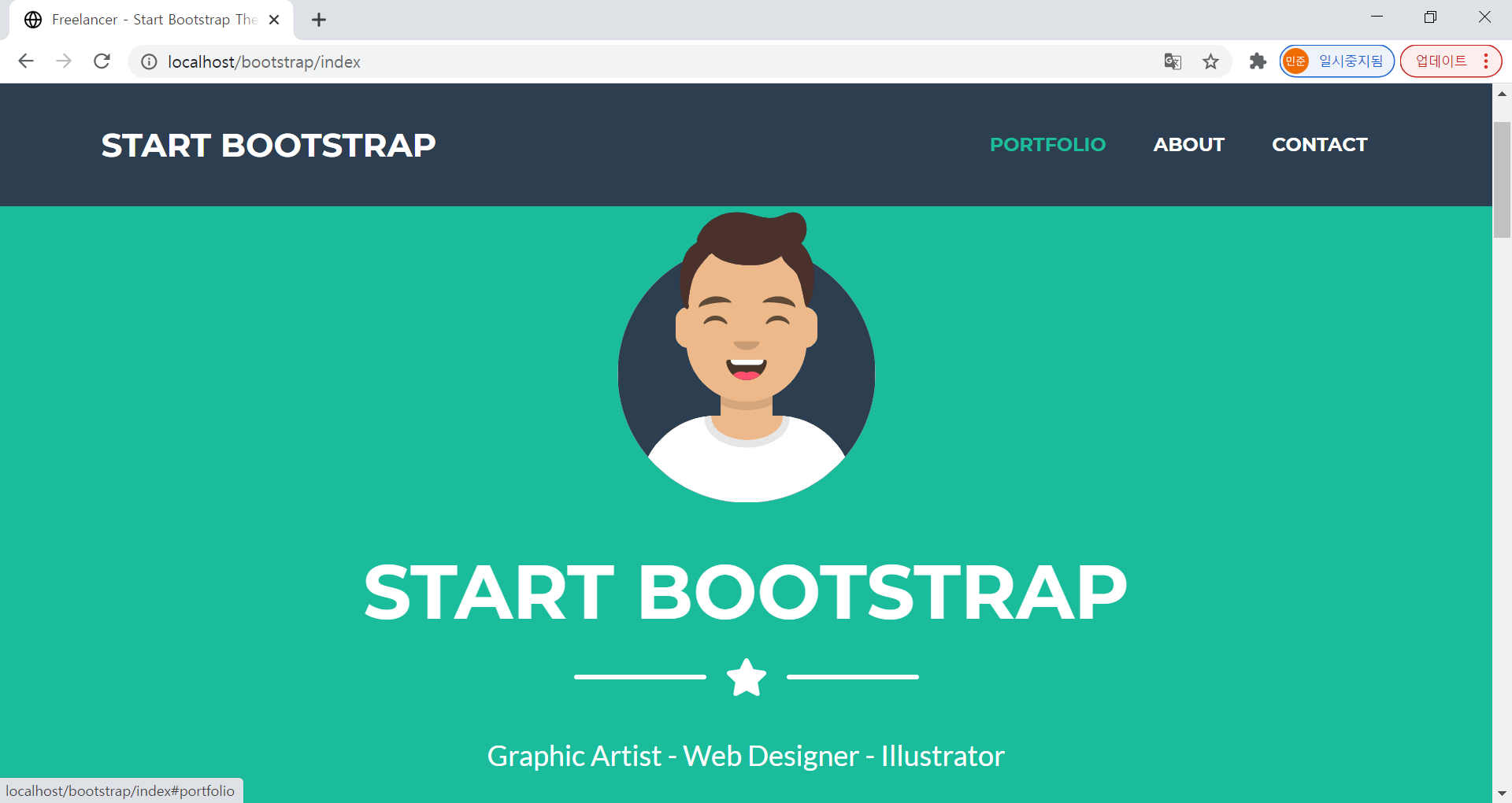This screenshot has height=803, width=1512.
Task: Reload the current page
Action: point(102,61)
